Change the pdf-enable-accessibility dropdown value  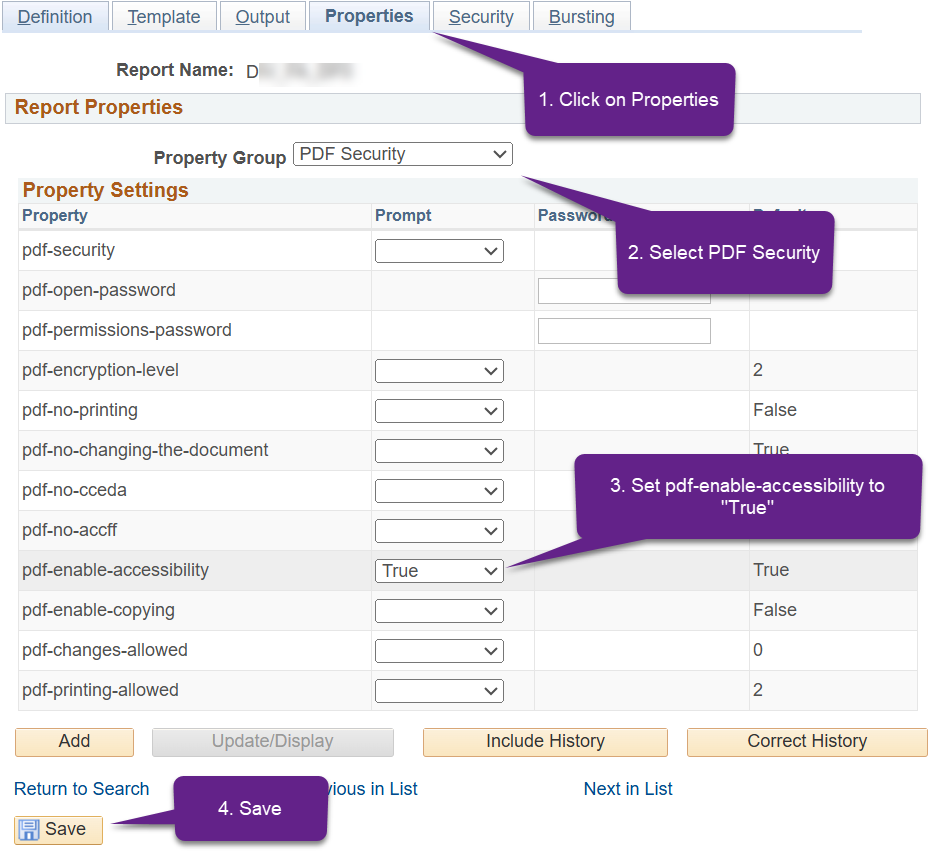tap(439, 571)
